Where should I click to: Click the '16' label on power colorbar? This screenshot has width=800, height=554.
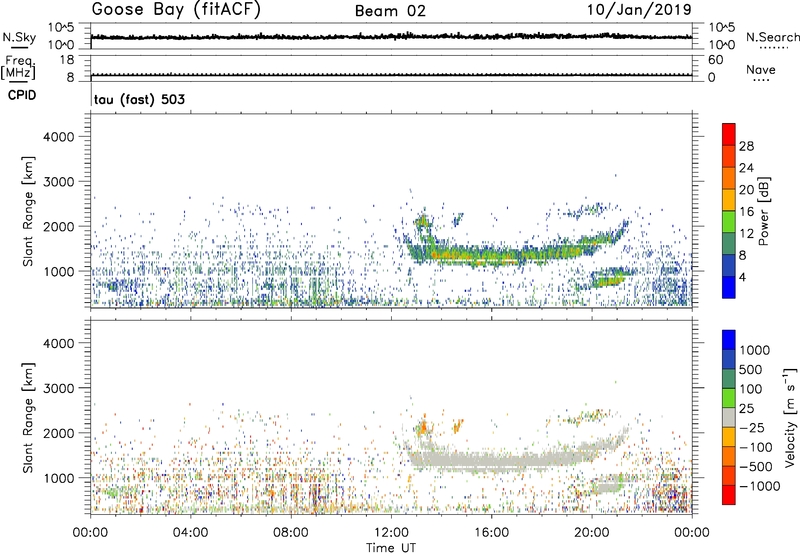click(x=746, y=212)
